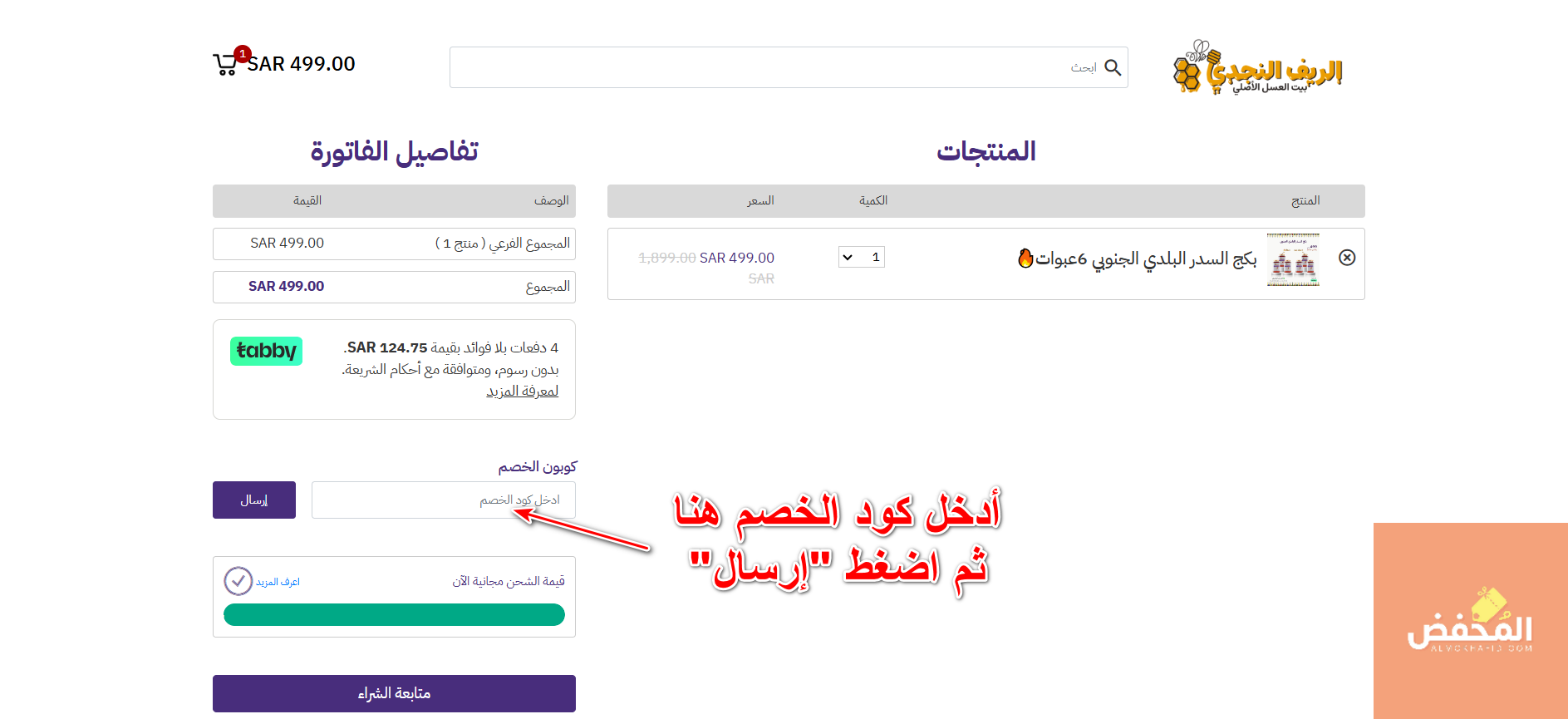Expand the quantity dropdown arrow
The width and height of the screenshot is (1568, 719).
point(848,258)
